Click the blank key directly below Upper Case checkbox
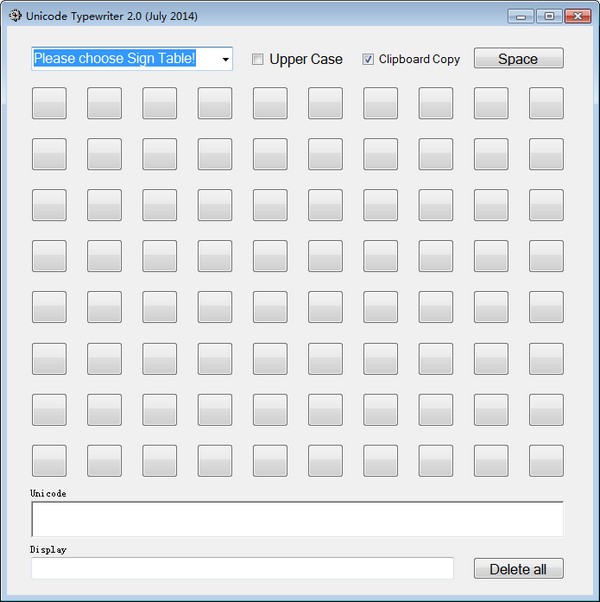Screen dimensions: 600x602 270,103
